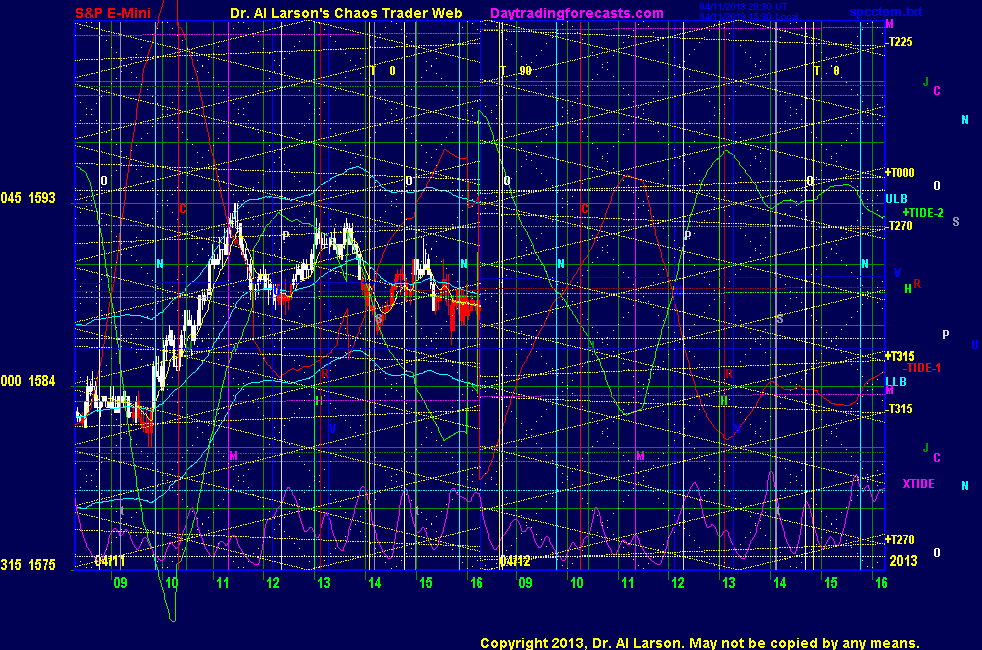Select the 04111 date marker
This screenshot has height=650, width=982.
(x=110, y=561)
